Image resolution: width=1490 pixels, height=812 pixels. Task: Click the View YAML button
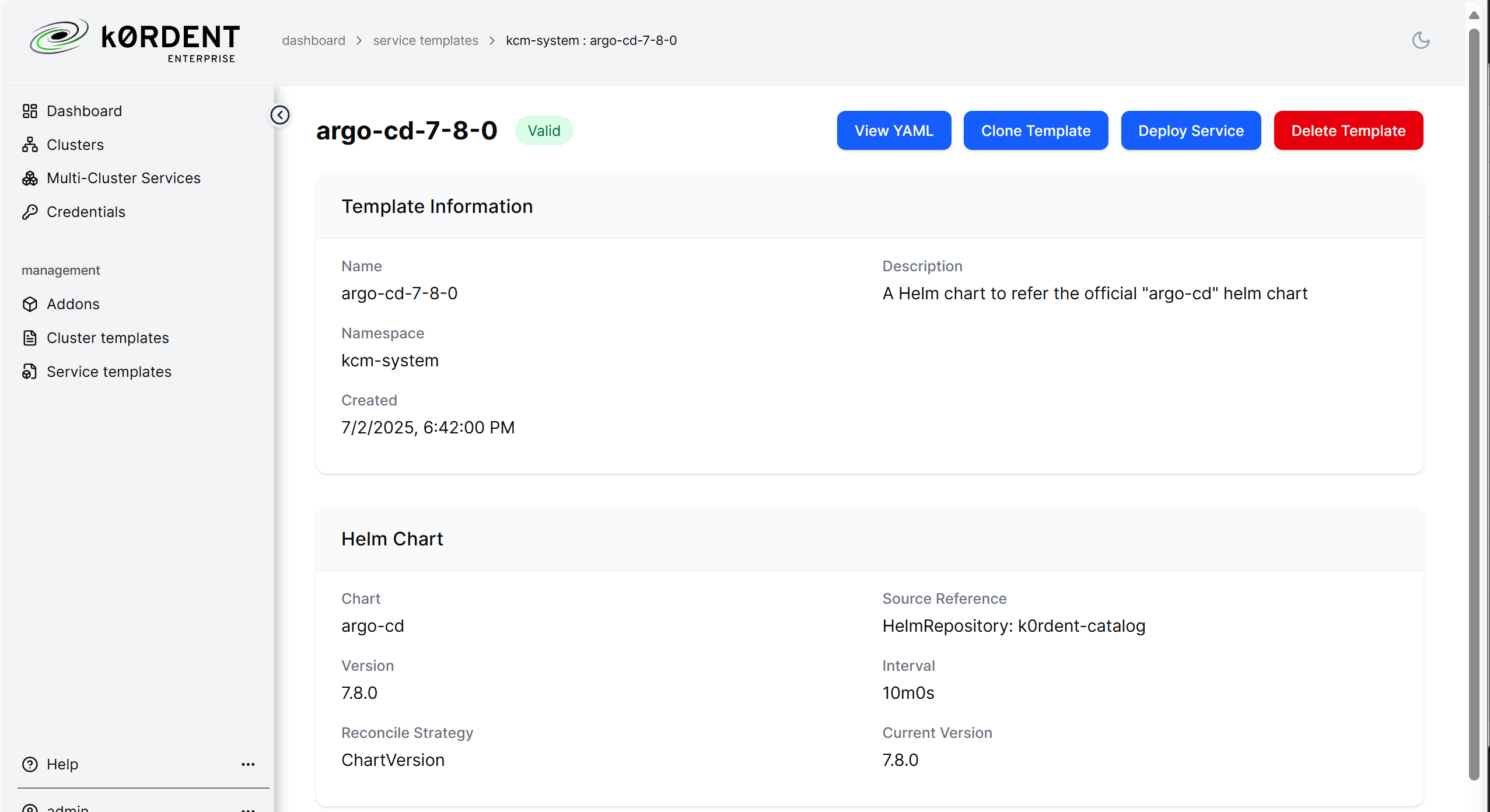point(894,131)
